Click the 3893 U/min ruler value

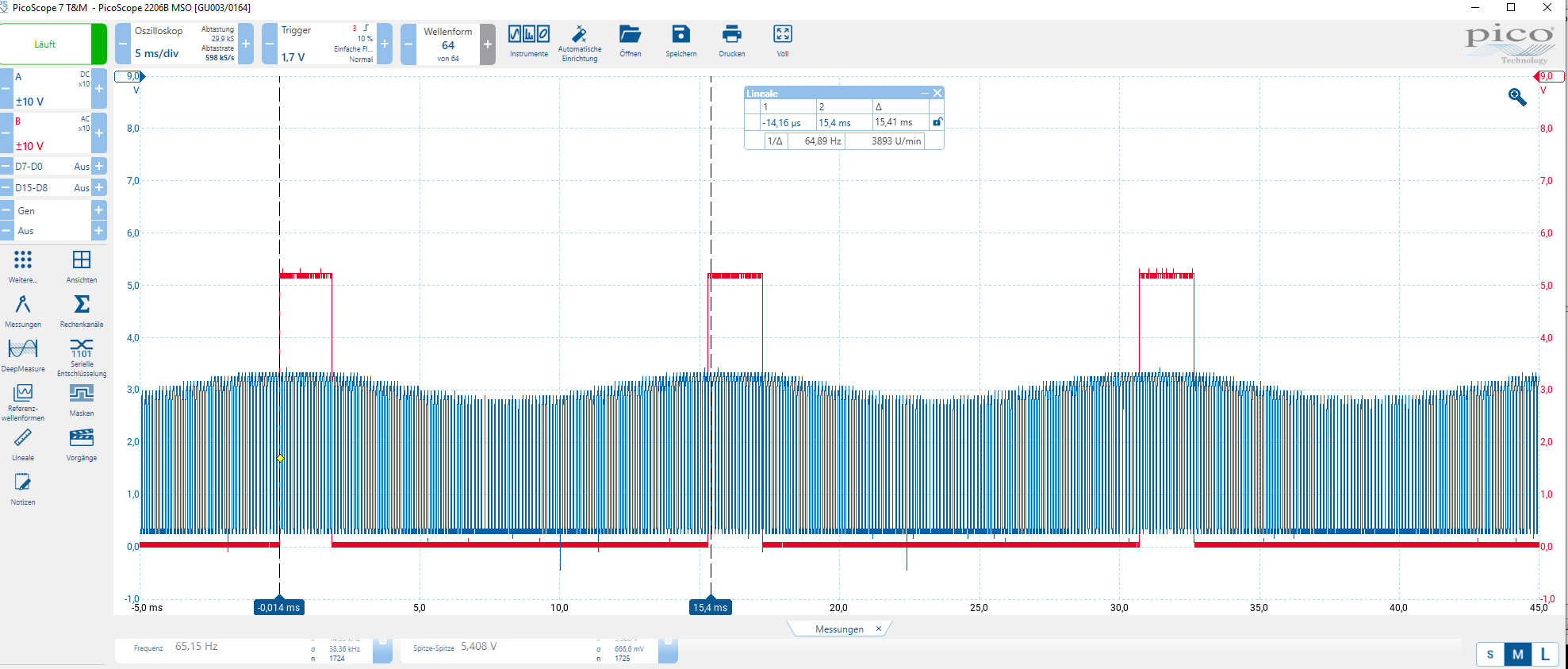pos(896,140)
